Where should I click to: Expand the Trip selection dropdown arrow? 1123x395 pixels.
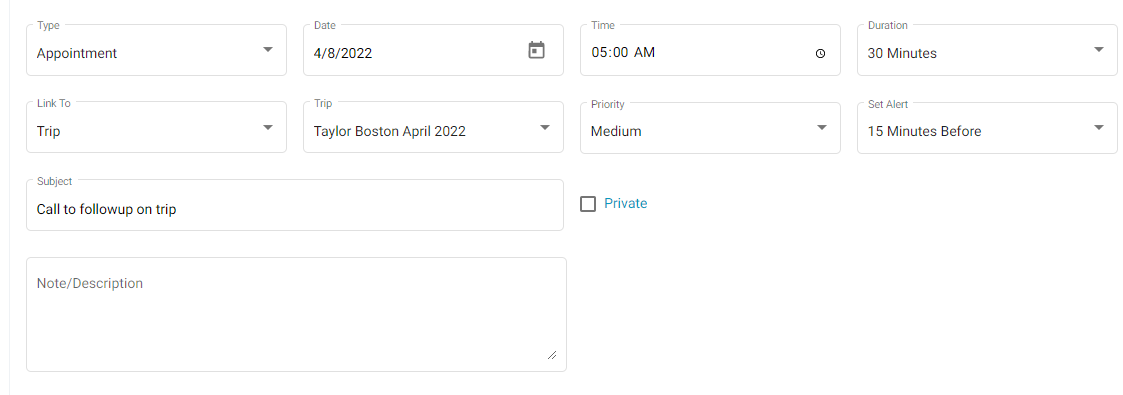click(x=545, y=127)
